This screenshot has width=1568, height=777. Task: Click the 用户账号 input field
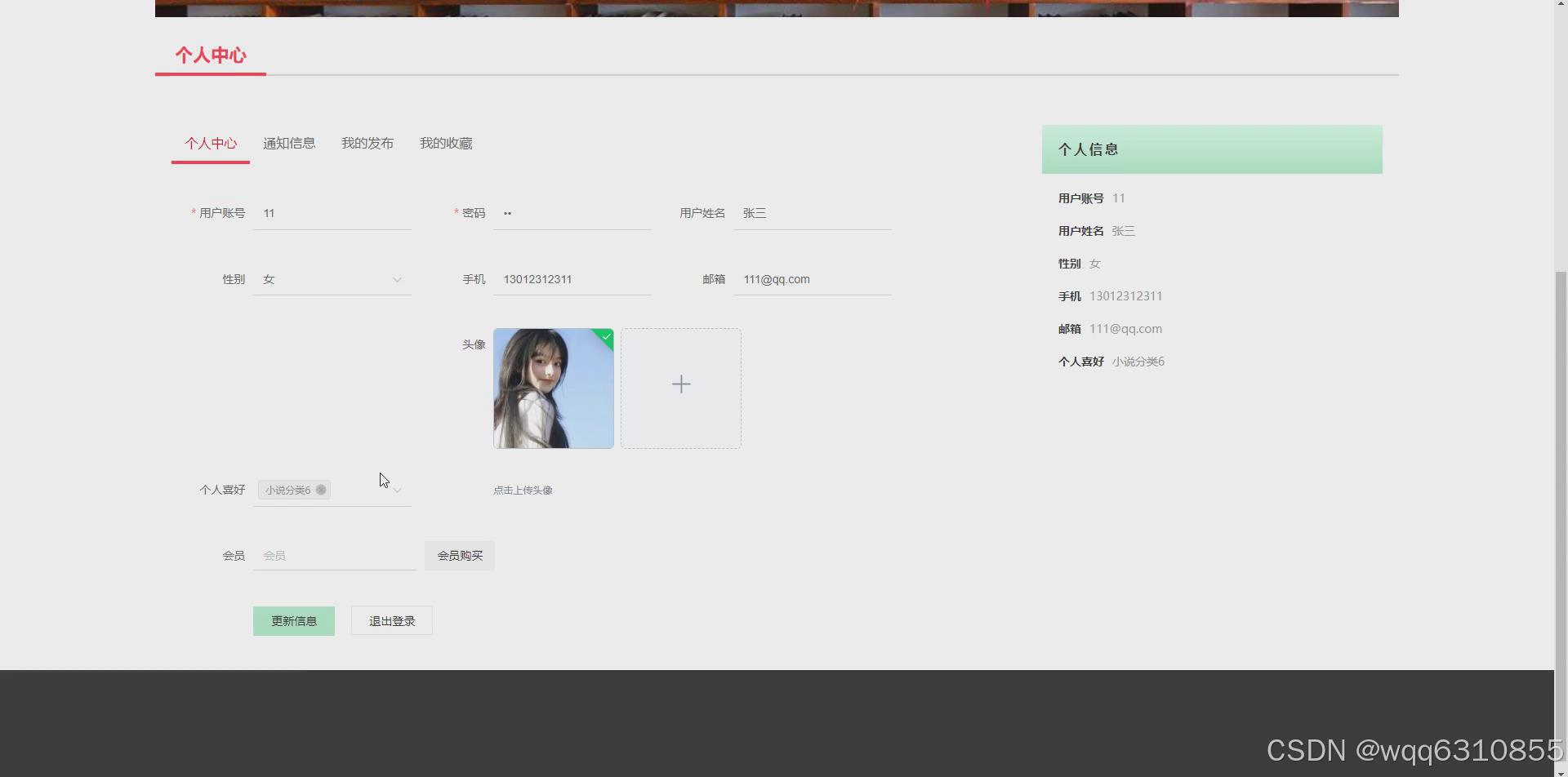pos(332,213)
